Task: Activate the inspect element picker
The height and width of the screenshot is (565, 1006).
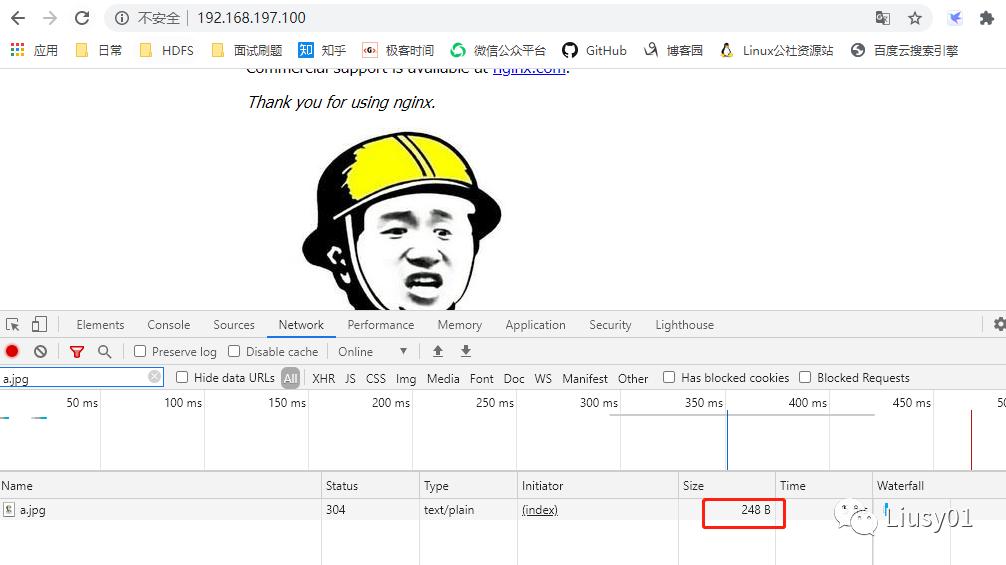Action: tap(12, 325)
